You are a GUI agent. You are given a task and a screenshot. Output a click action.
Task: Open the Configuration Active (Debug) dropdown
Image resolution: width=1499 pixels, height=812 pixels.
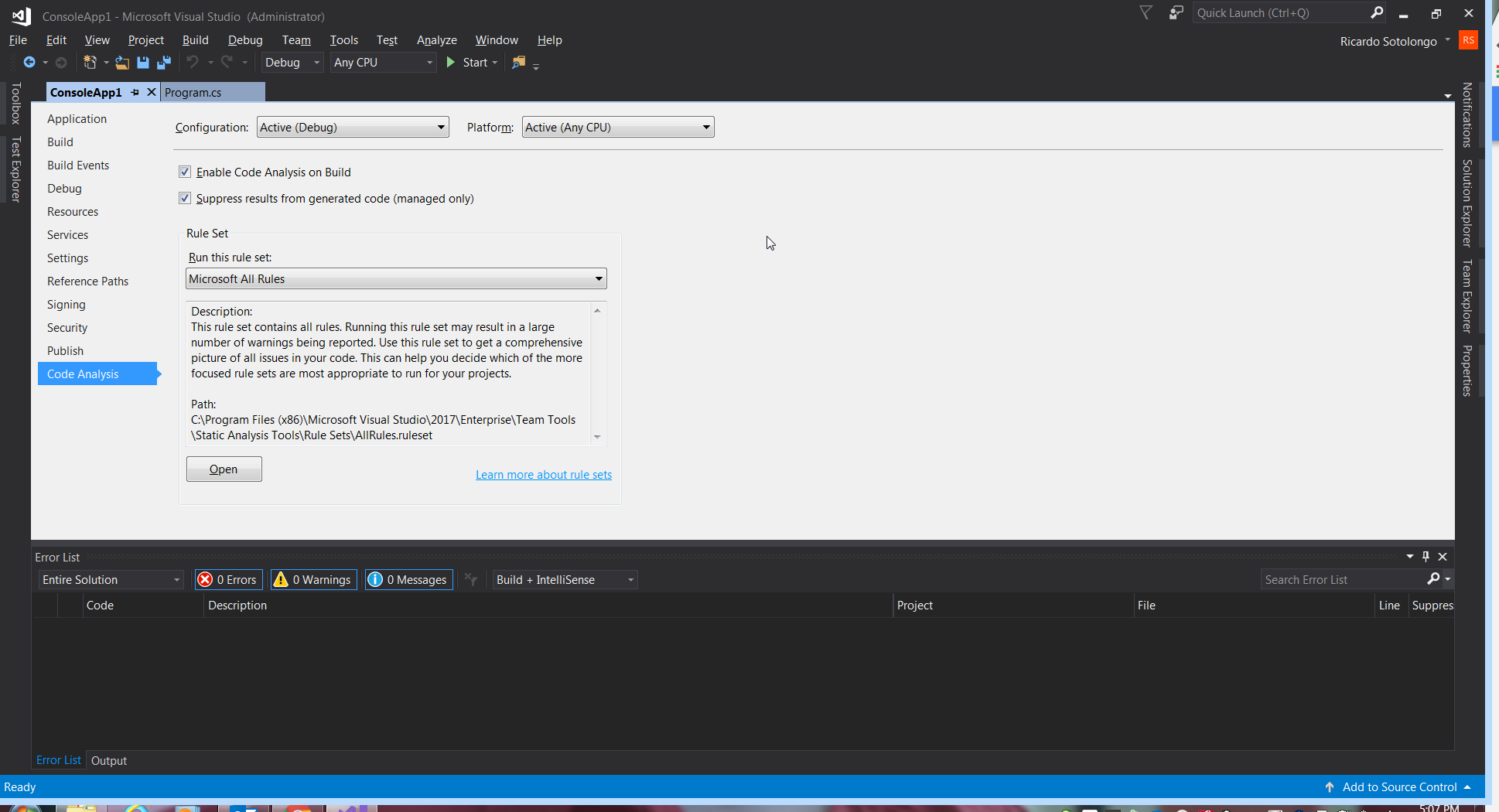point(353,128)
